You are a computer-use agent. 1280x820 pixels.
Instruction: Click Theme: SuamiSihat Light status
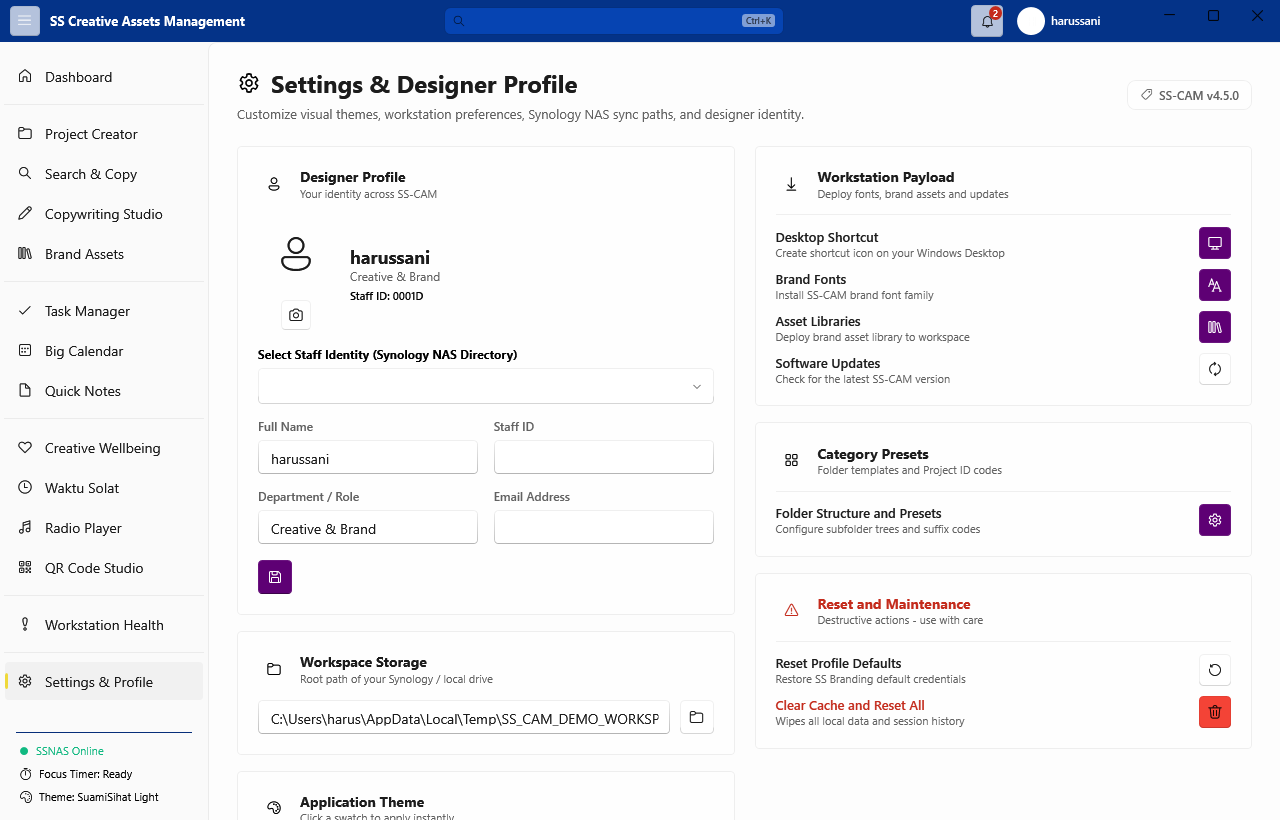click(99, 797)
